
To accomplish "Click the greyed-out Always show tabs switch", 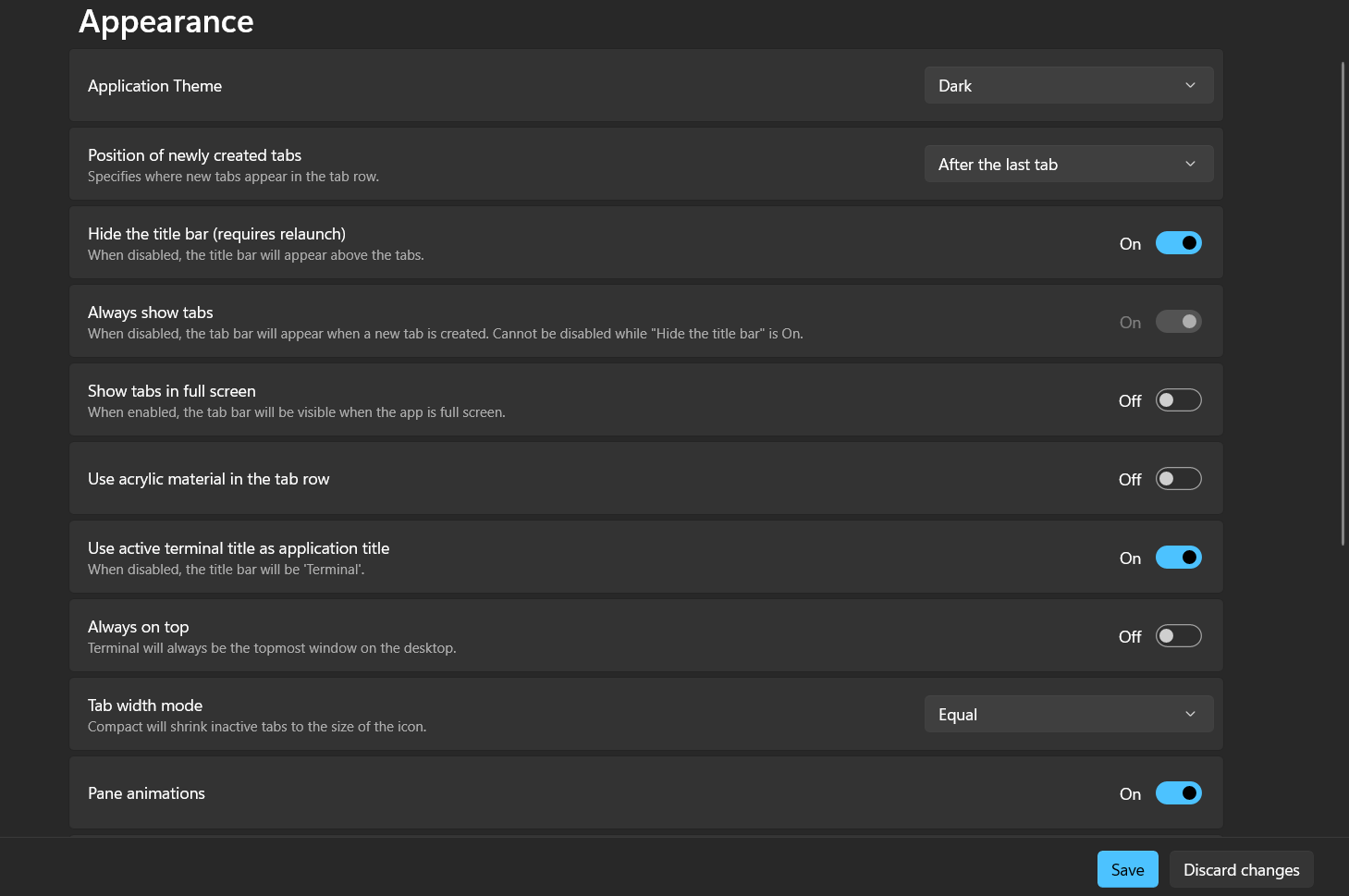I will [x=1179, y=322].
